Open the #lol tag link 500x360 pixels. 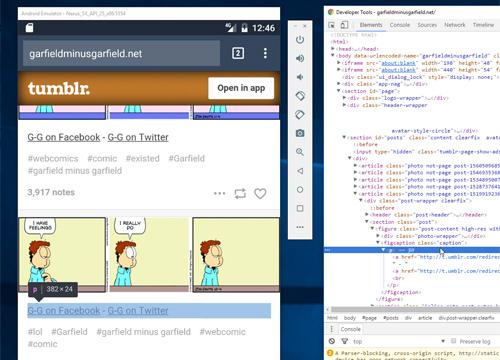35,332
